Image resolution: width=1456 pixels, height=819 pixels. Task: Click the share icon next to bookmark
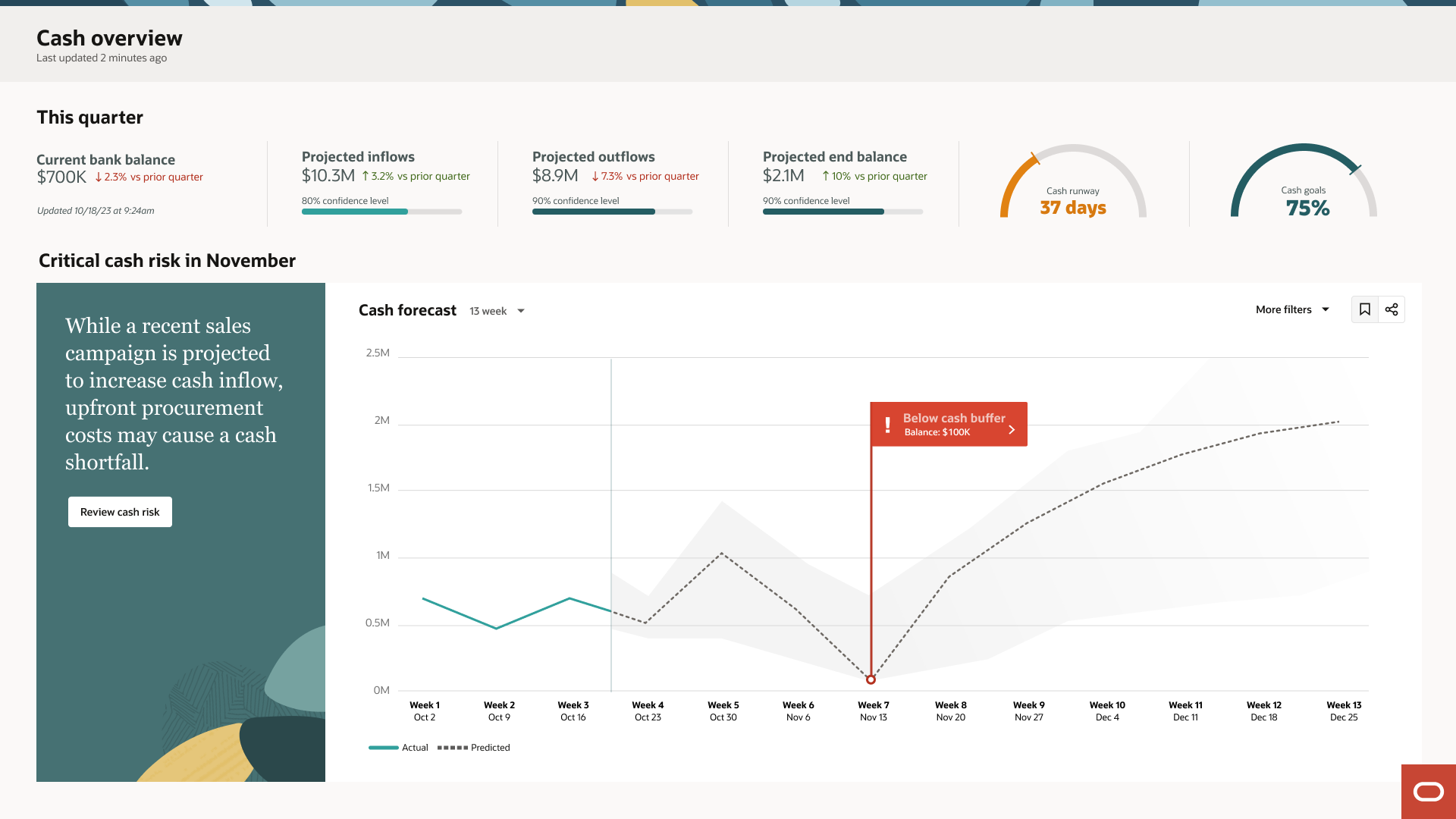[x=1392, y=309]
